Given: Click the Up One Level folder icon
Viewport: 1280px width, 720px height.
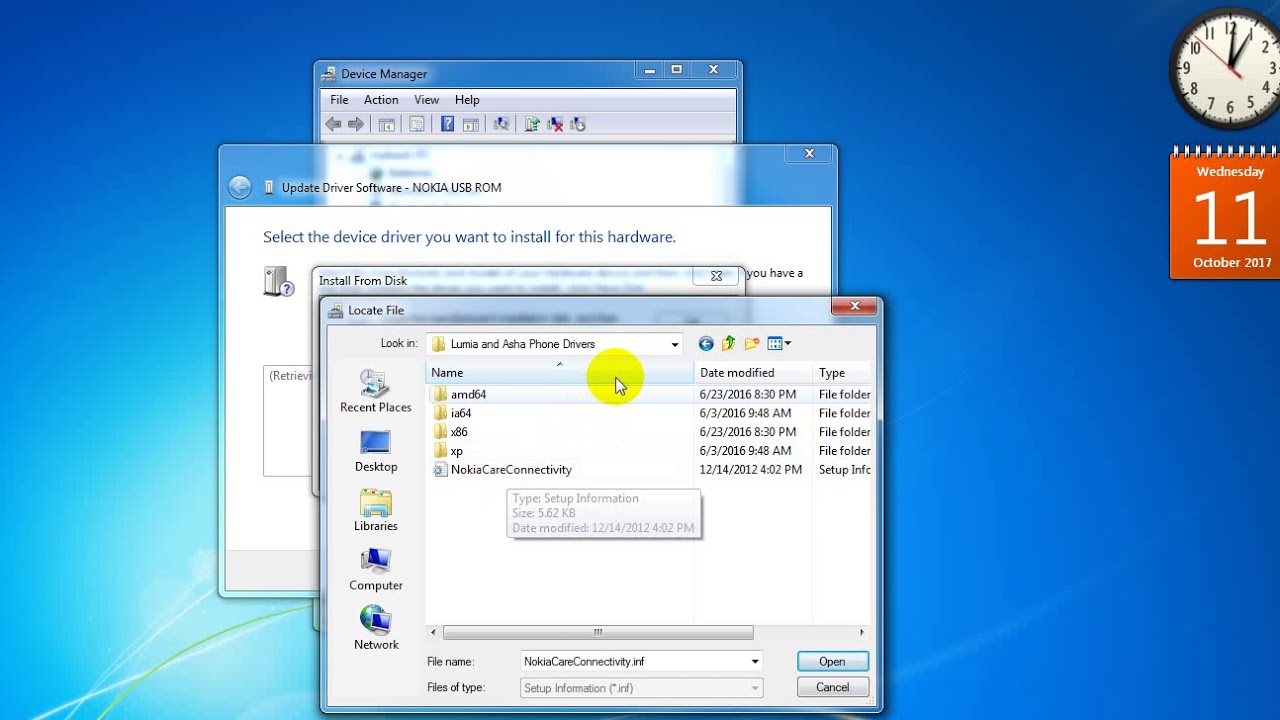Looking at the screenshot, I should click(728, 344).
